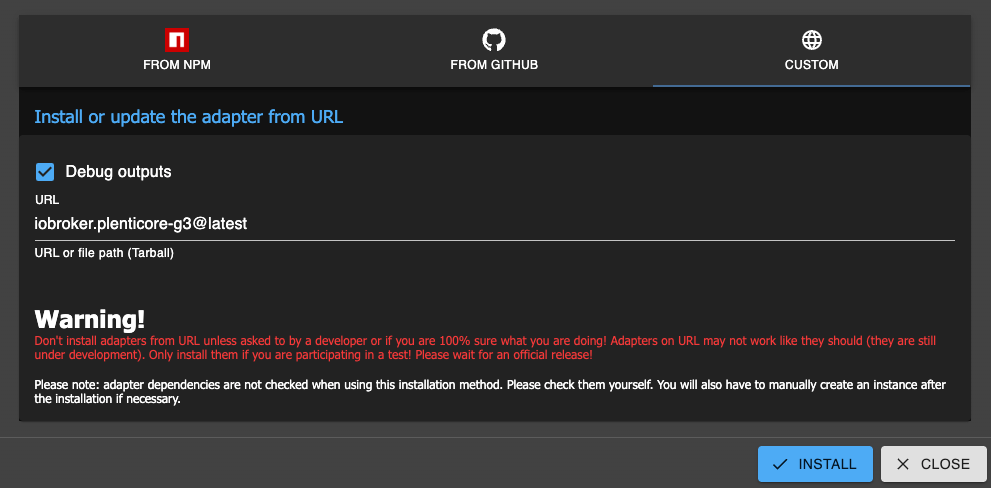Click the globe icon above CUSTOM
The width and height of the screenshot is (991, 488).
coord(811,40)
